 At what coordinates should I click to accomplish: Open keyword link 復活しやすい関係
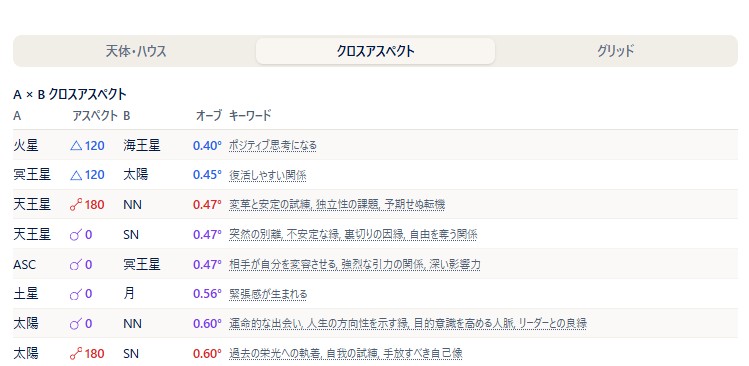coord(268,175)
